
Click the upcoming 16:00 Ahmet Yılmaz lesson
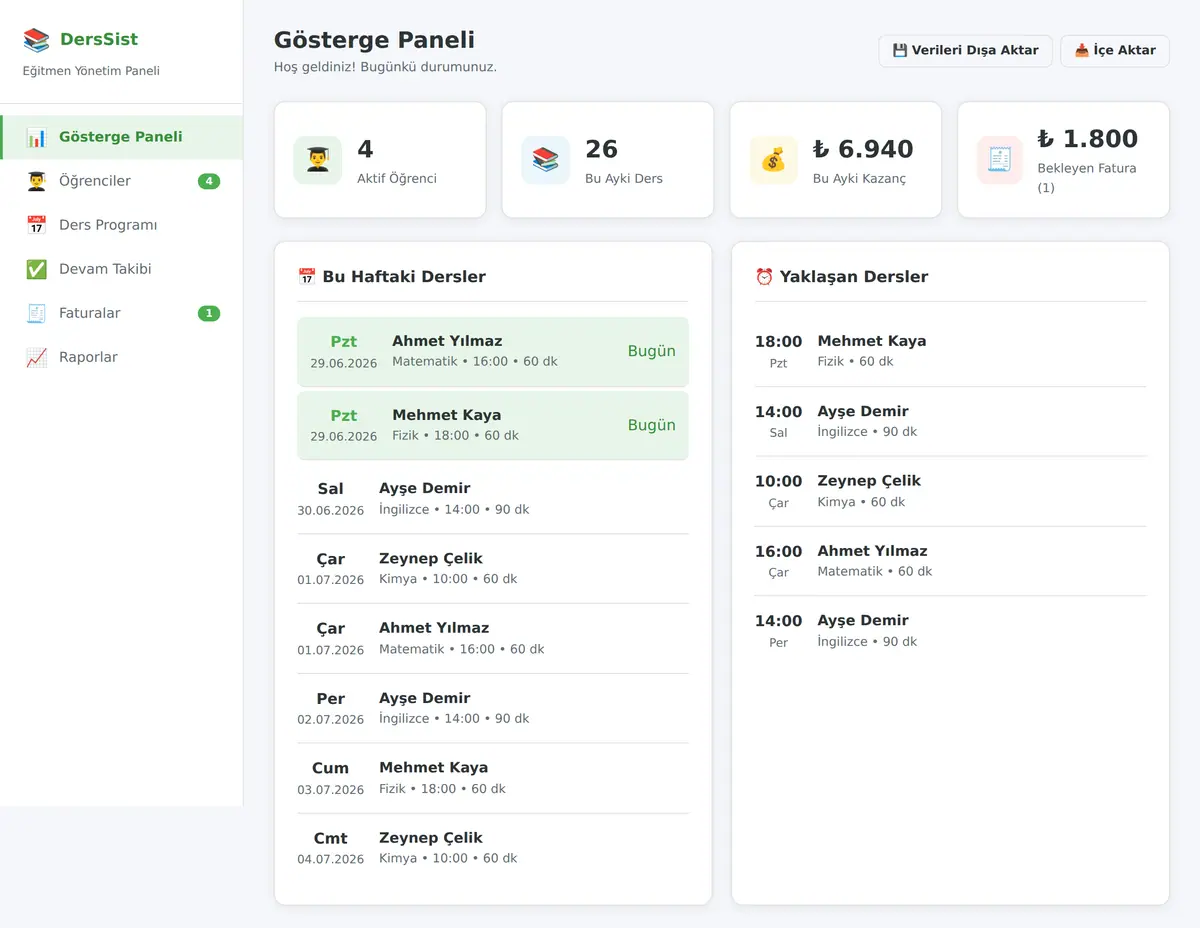pos(951,561)
